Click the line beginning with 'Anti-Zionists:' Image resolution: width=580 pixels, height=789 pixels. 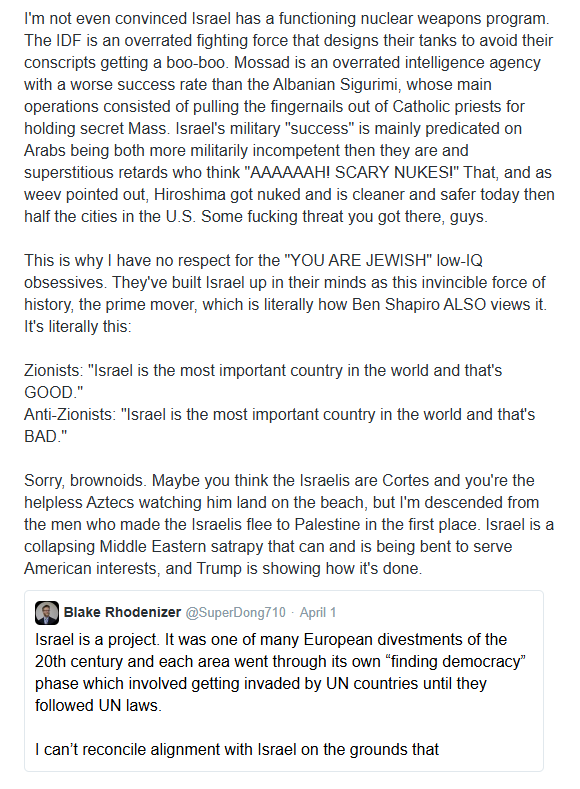280,425
